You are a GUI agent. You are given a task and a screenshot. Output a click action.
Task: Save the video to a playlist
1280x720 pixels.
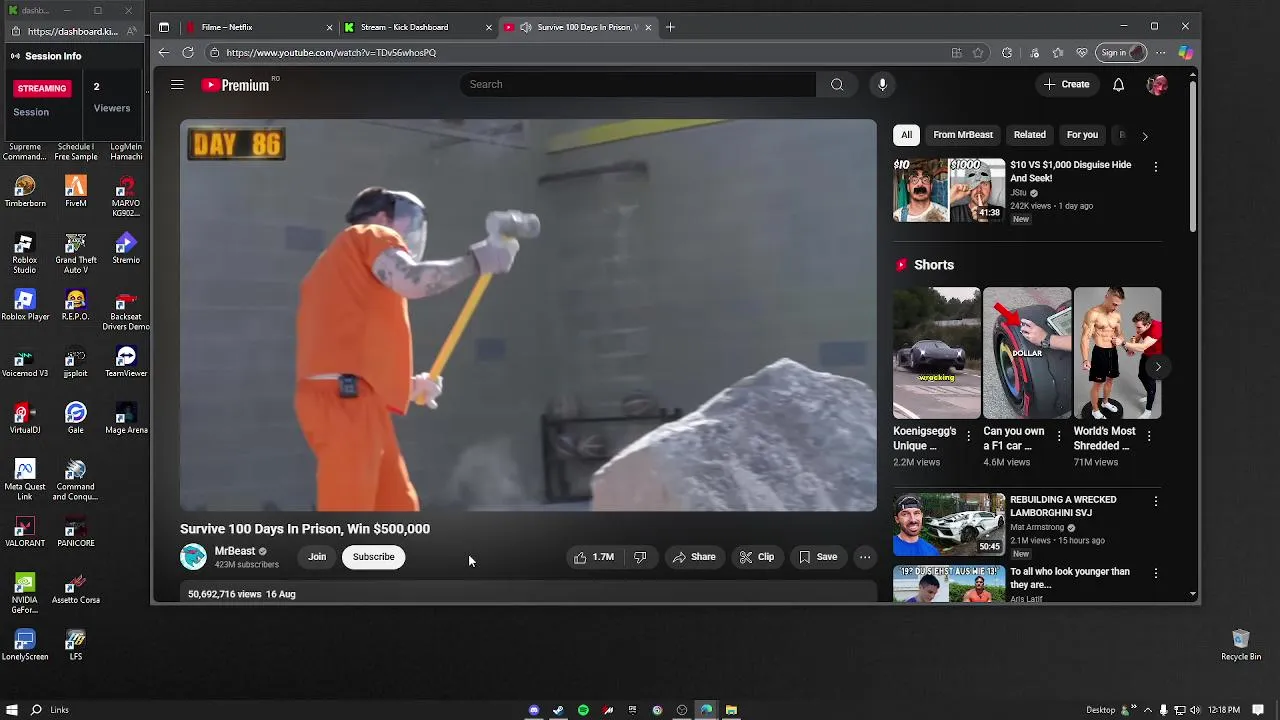(817, 557)
